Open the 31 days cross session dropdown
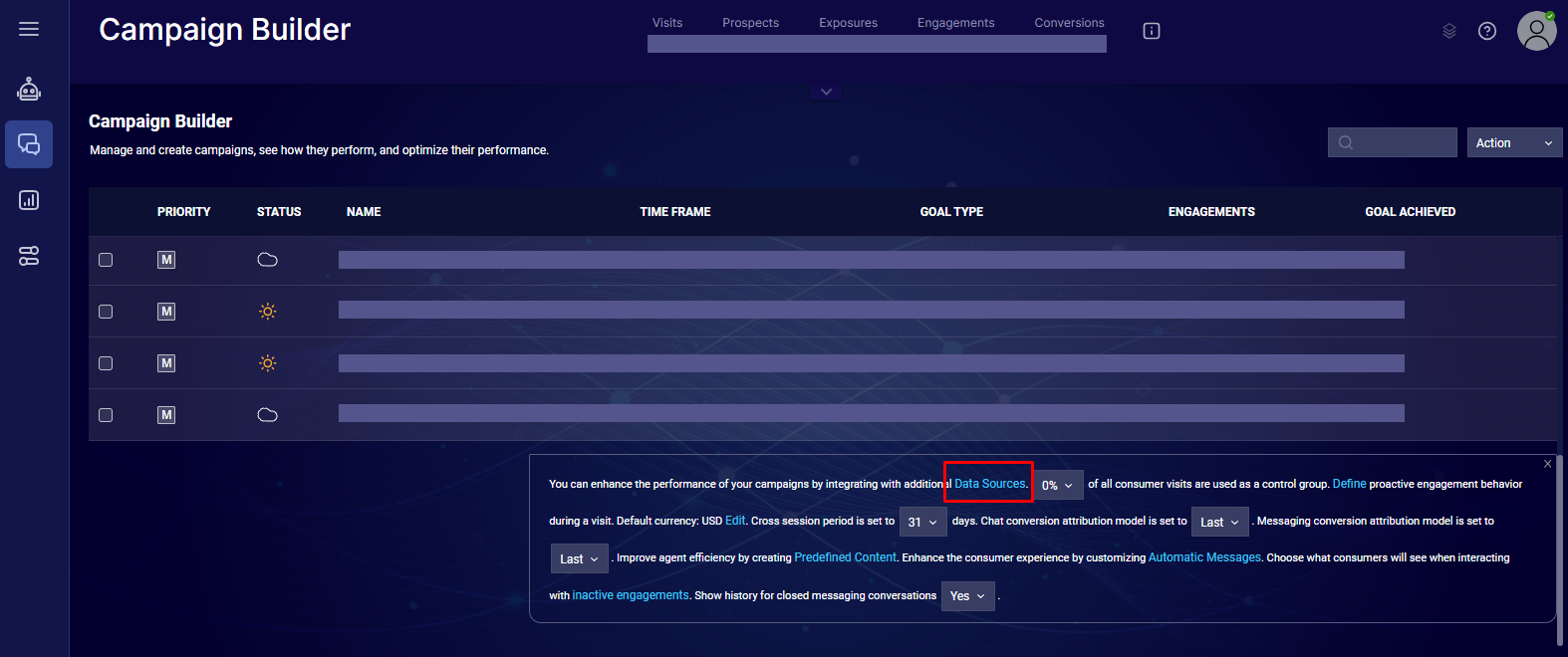 click(x=922, y=522)
